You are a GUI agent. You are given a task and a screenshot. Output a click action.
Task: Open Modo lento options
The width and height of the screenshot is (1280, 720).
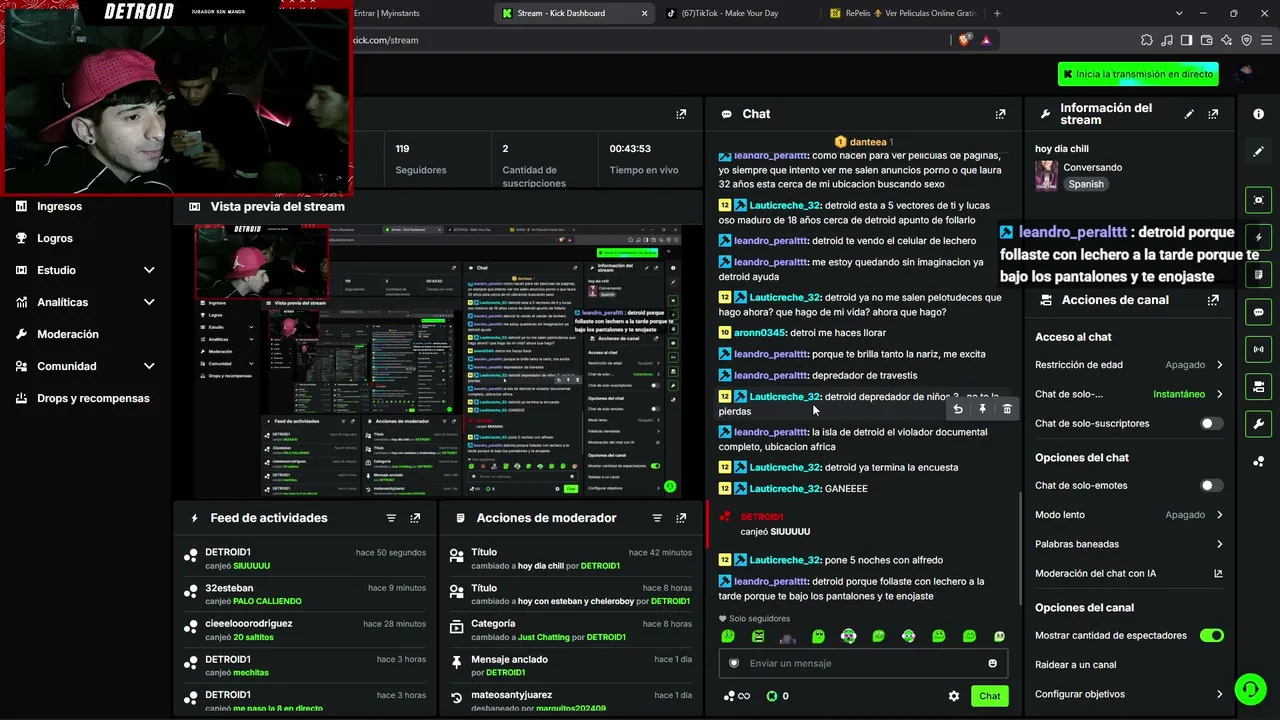[x=1129, y=515]
